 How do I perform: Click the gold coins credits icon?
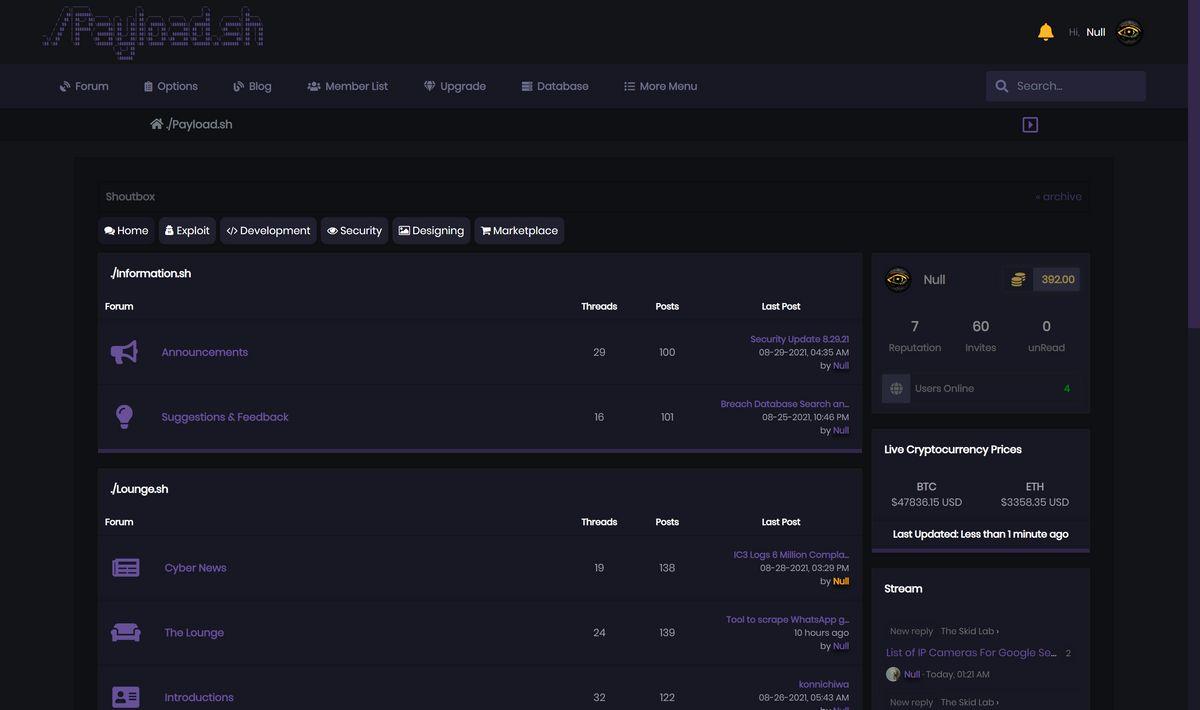tap(1017, 280)
